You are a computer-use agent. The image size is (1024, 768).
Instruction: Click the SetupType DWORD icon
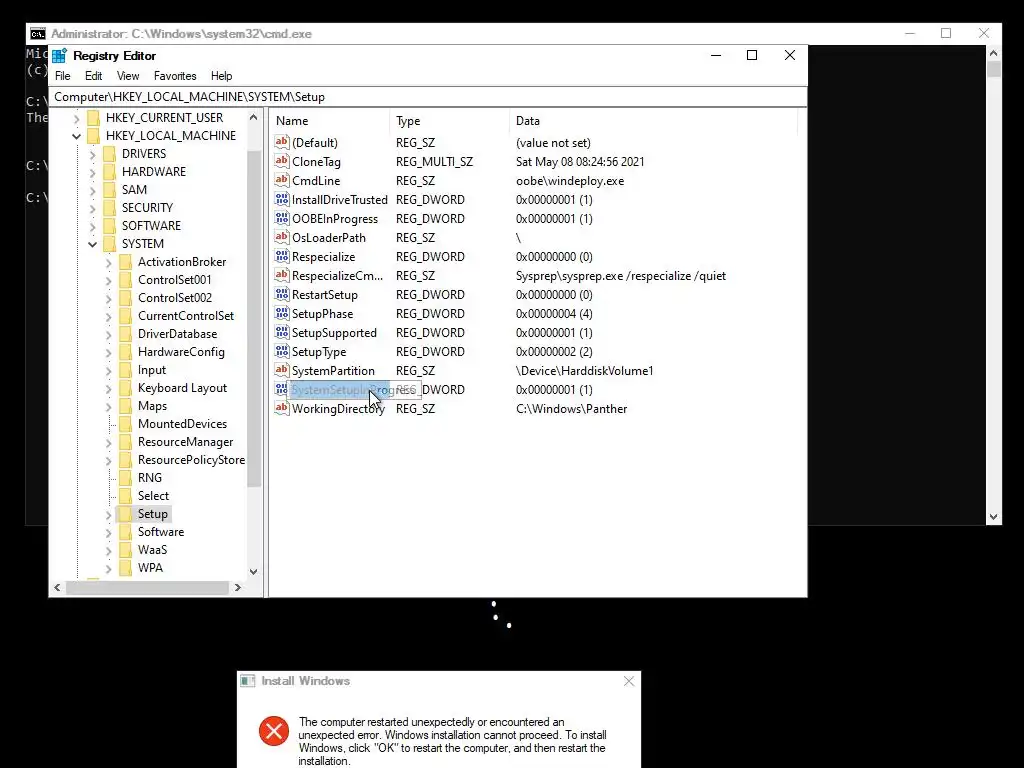coord(281,351)
